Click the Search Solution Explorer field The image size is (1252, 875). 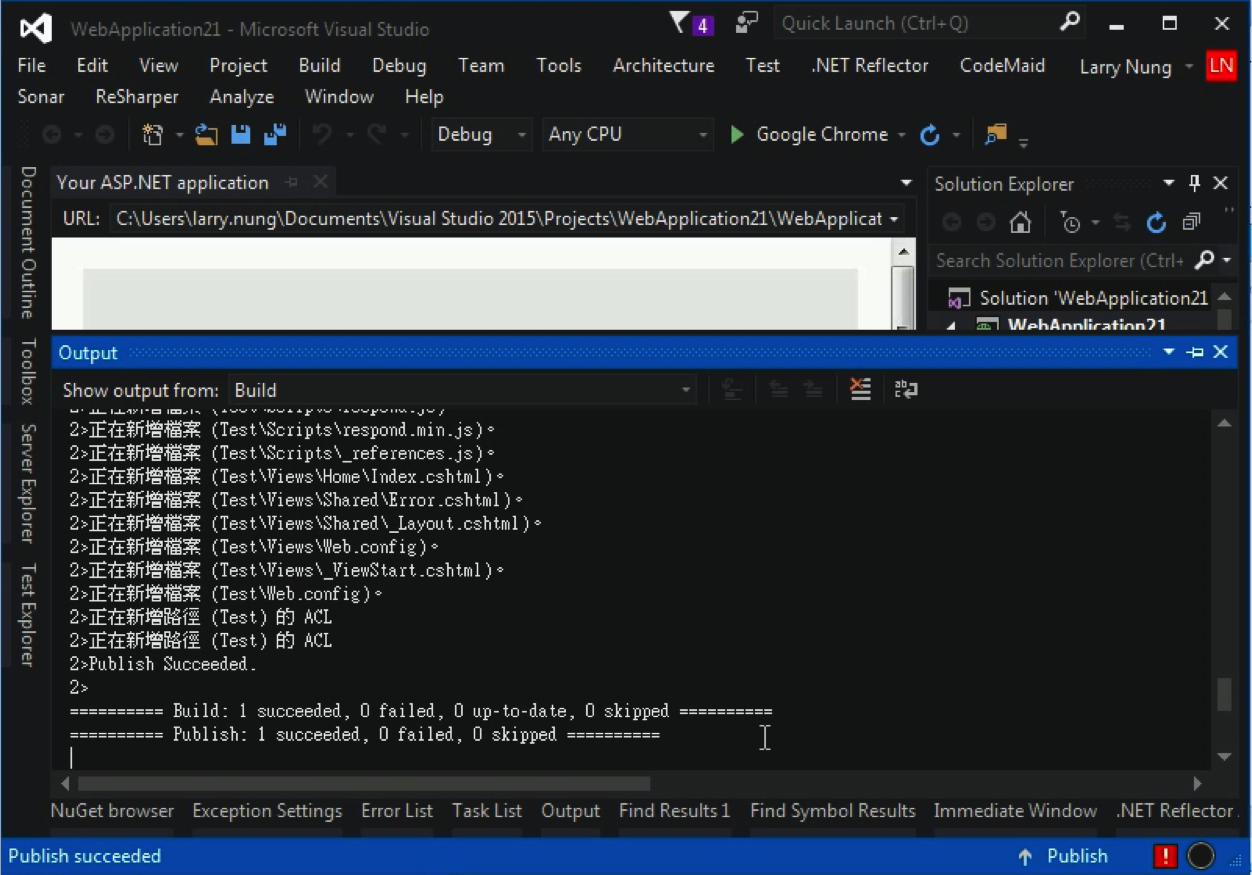click(1060, 260)
